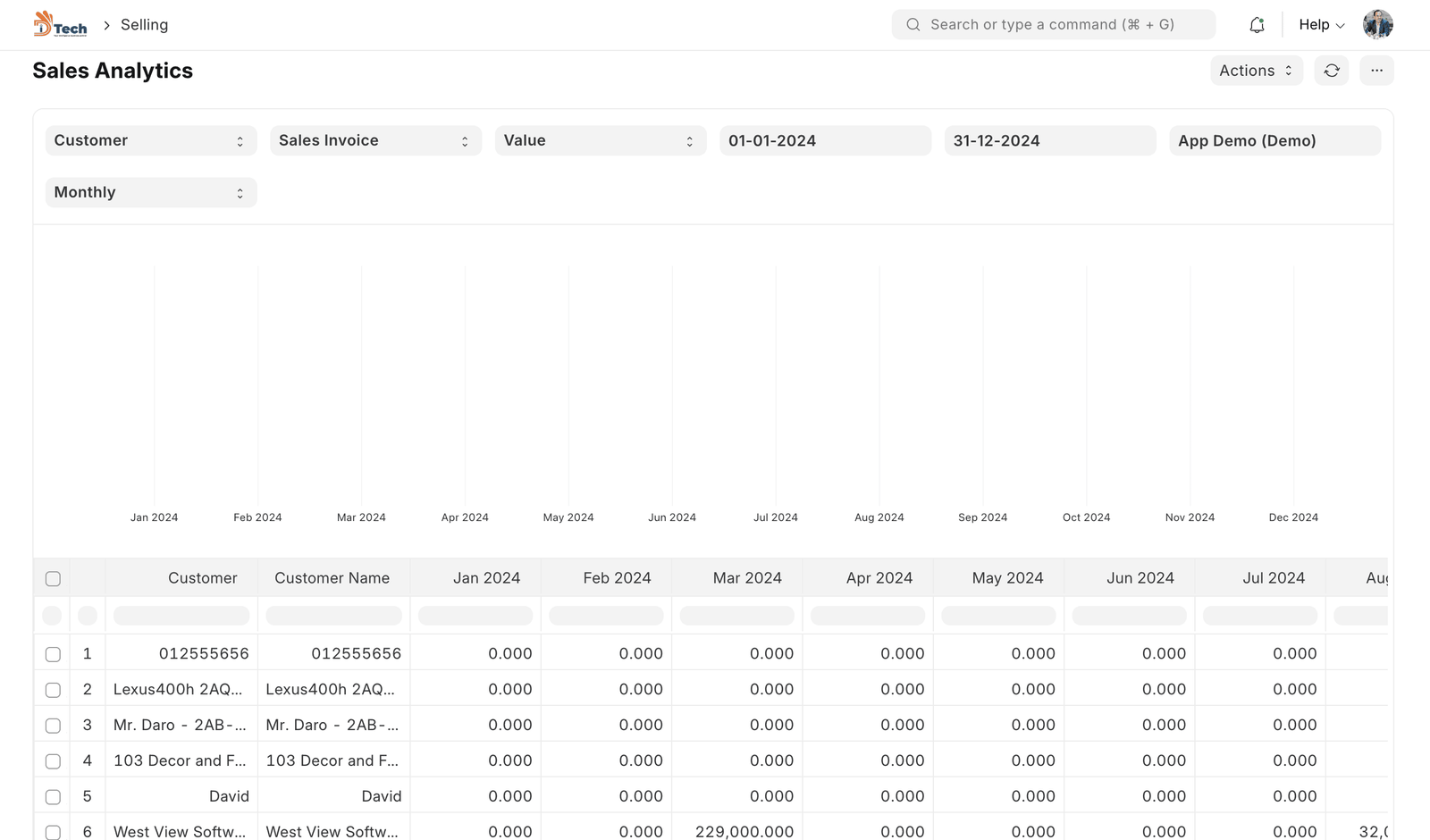
Task: Click the App Demo (Demo) company field
Action: click(1274, 141)
